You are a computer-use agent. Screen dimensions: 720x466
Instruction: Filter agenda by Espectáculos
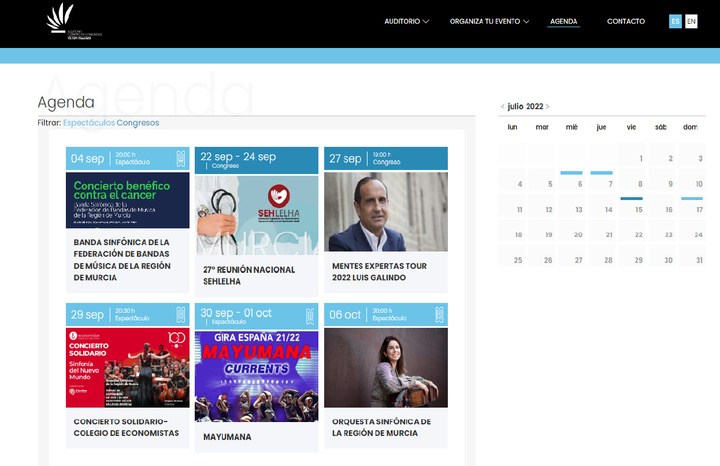pos(89,123)
